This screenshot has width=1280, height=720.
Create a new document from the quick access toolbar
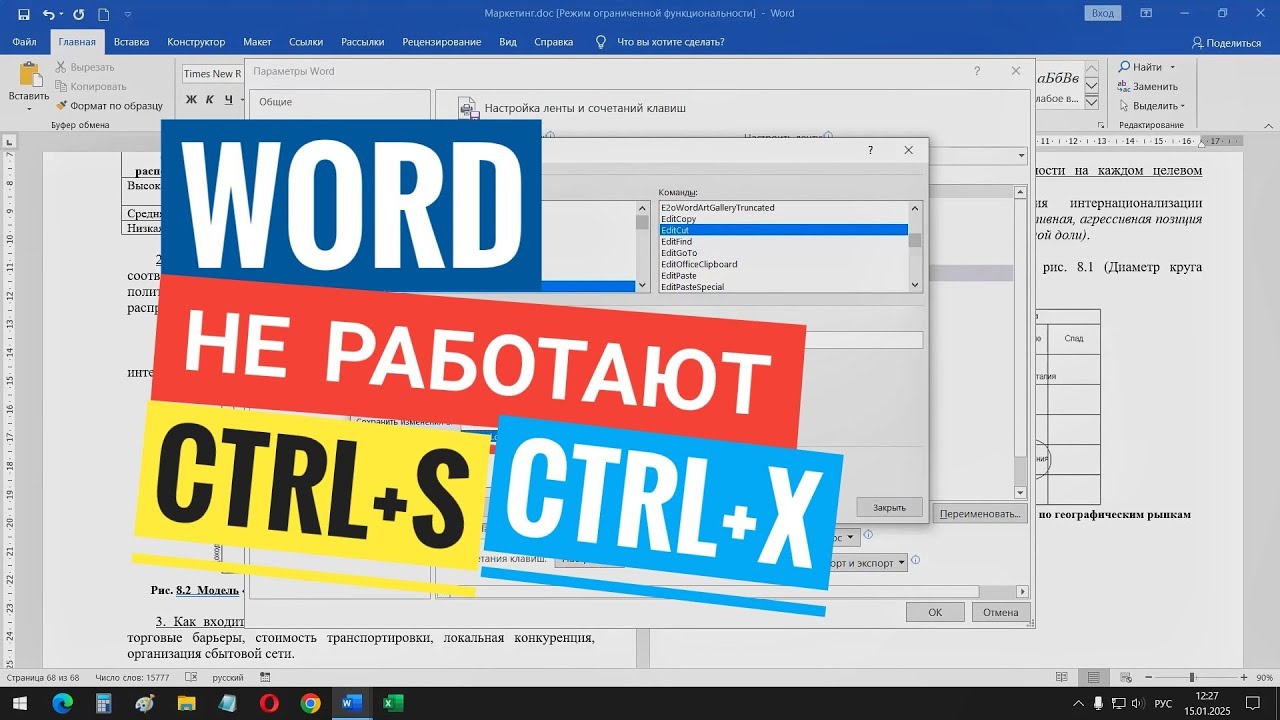pyautogui.click(x=104, y=14)
